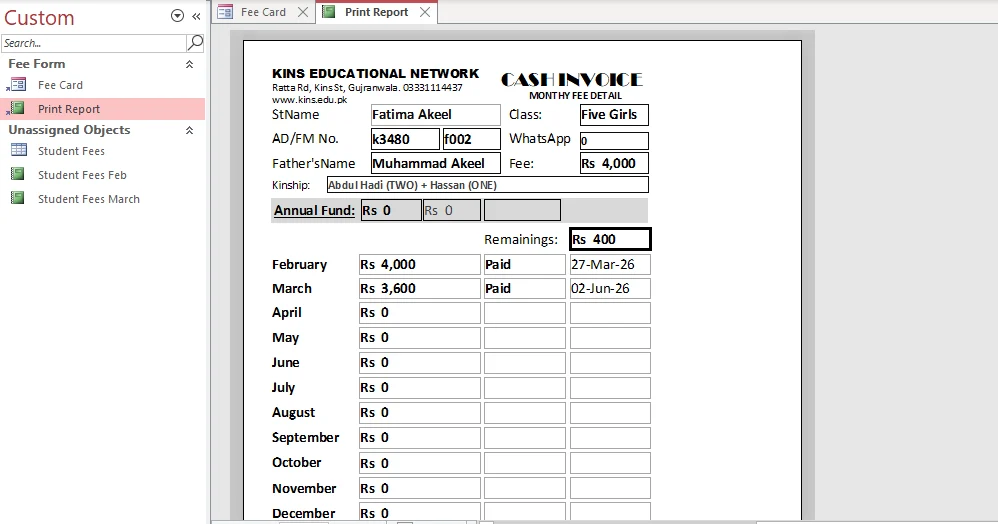Open Student Fees Feb label in navigation
This screenshot has width=998, height=524.
(82, 175)
